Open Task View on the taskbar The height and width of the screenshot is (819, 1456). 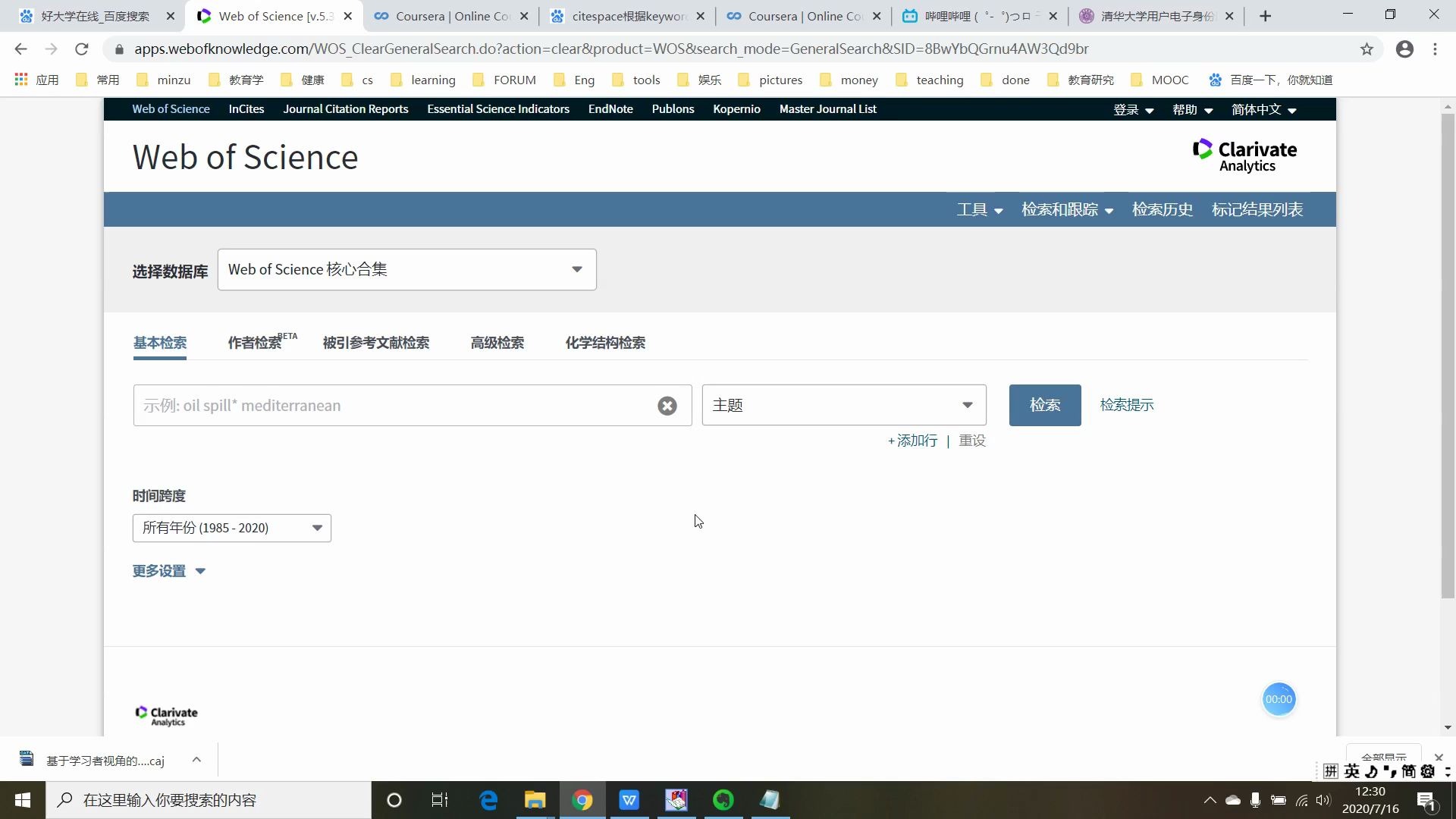point(440,800)
